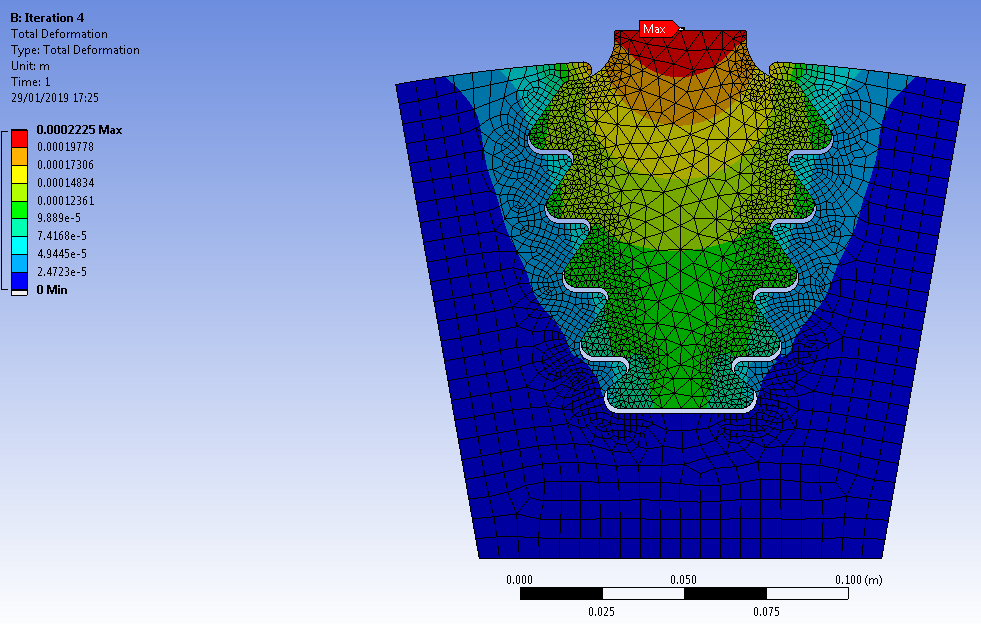Image resolution: width=981 pixels, height=624 pixels.
Task: Click the Time: 1 text
Action: pos(31,82)
